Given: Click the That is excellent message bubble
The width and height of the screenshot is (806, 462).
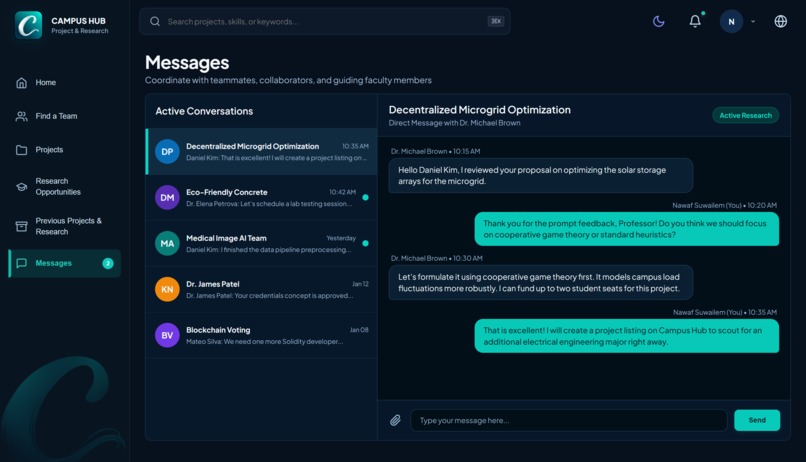Looking at the screenshot, I should pyautogui.click(x=626, y=336).
